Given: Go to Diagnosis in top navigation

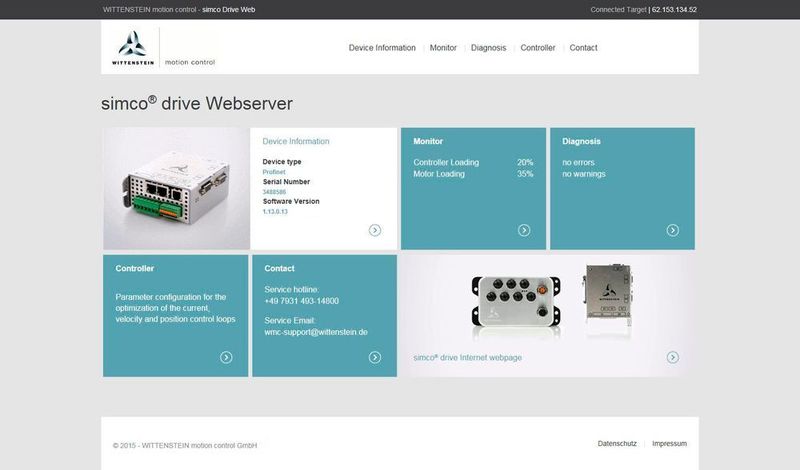Looking at the screenshot, I should point(488,48).
